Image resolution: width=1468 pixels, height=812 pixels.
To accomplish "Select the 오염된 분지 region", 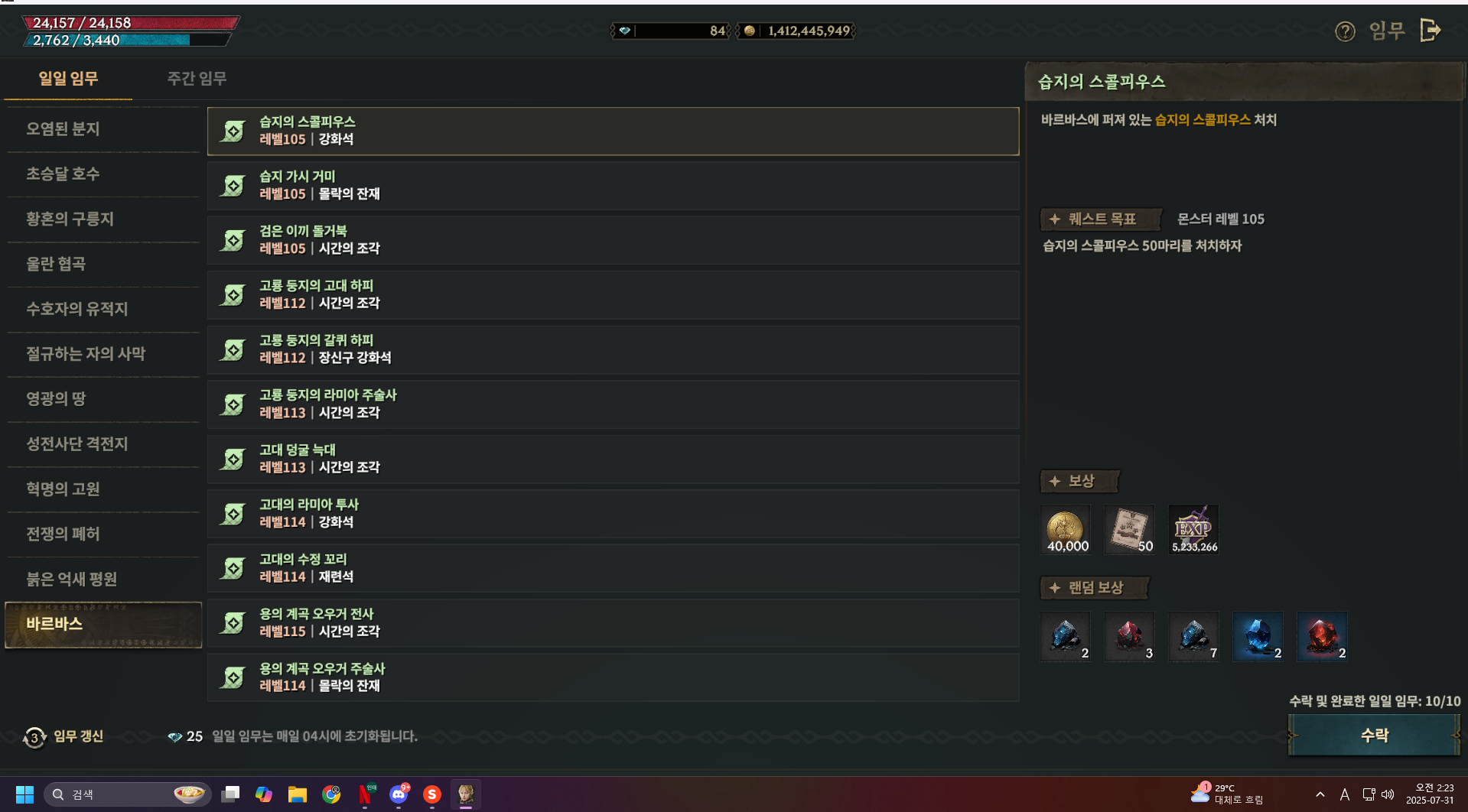I will click(x=103, y=128).
